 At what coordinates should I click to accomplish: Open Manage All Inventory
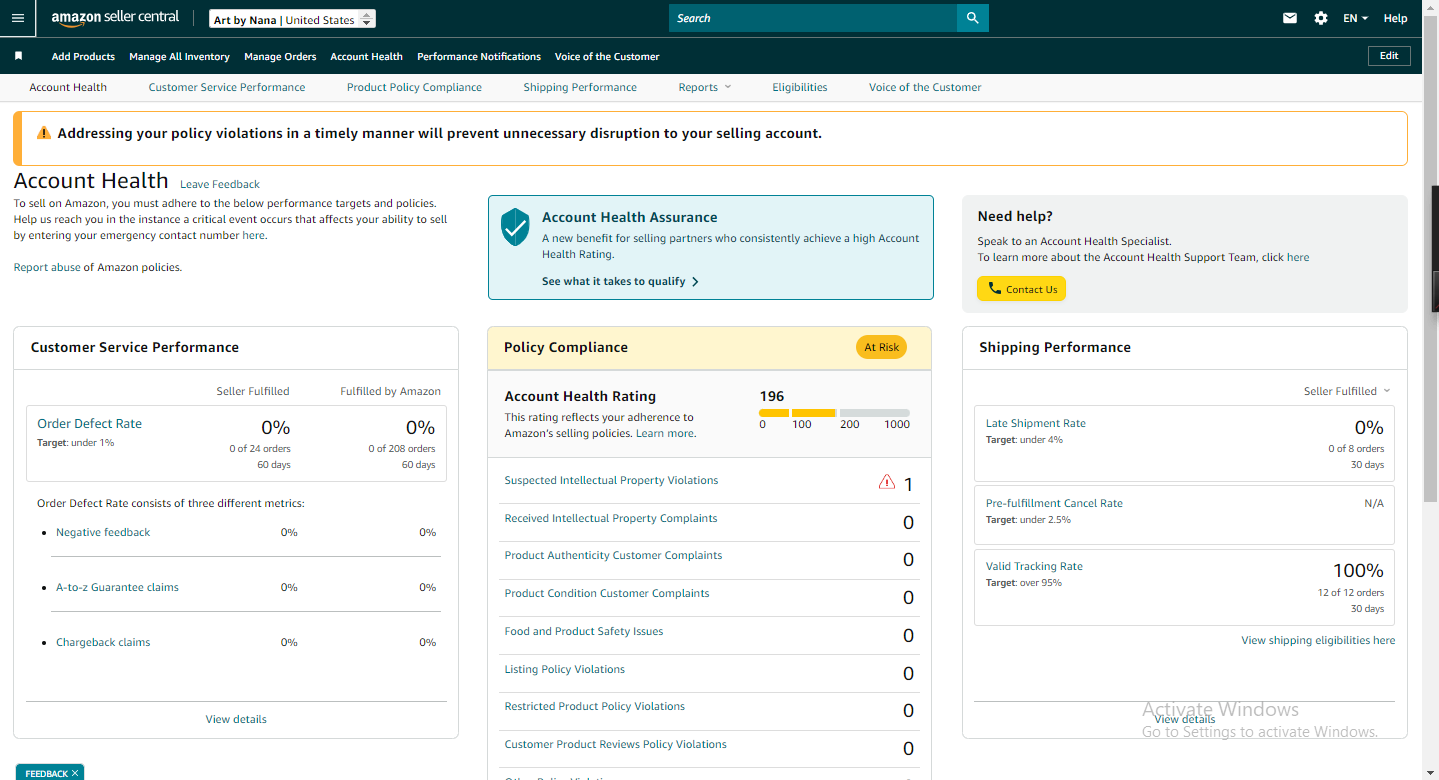(180, 56)
